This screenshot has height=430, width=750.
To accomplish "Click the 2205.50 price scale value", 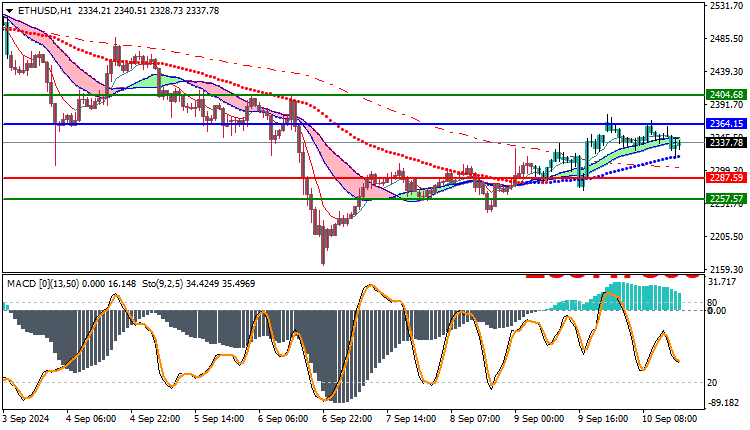I will (x=726, y=237).
